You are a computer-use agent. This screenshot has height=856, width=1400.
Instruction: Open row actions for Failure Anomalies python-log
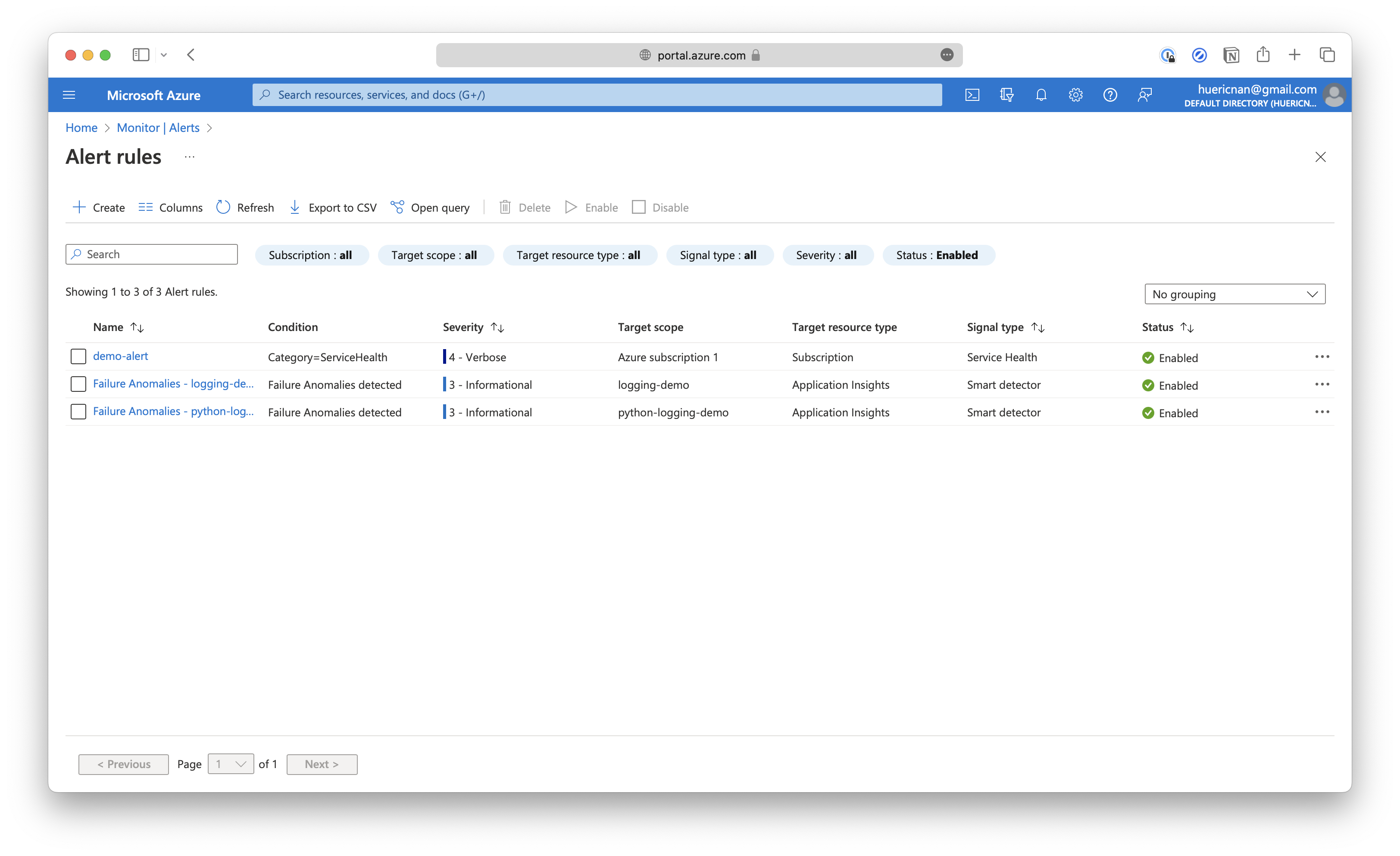pos(1322,412)
